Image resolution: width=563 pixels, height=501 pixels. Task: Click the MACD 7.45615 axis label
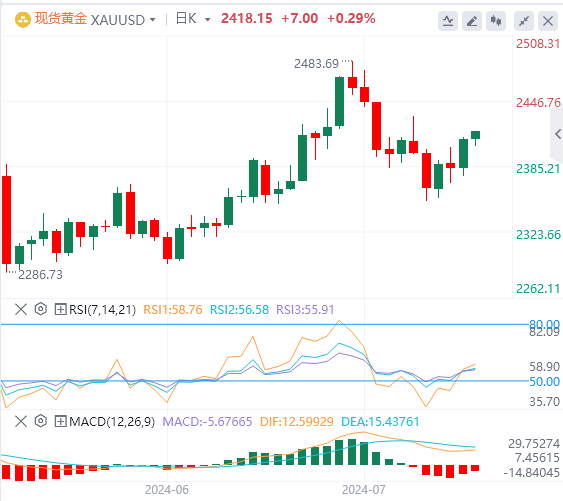coord(537,458)
